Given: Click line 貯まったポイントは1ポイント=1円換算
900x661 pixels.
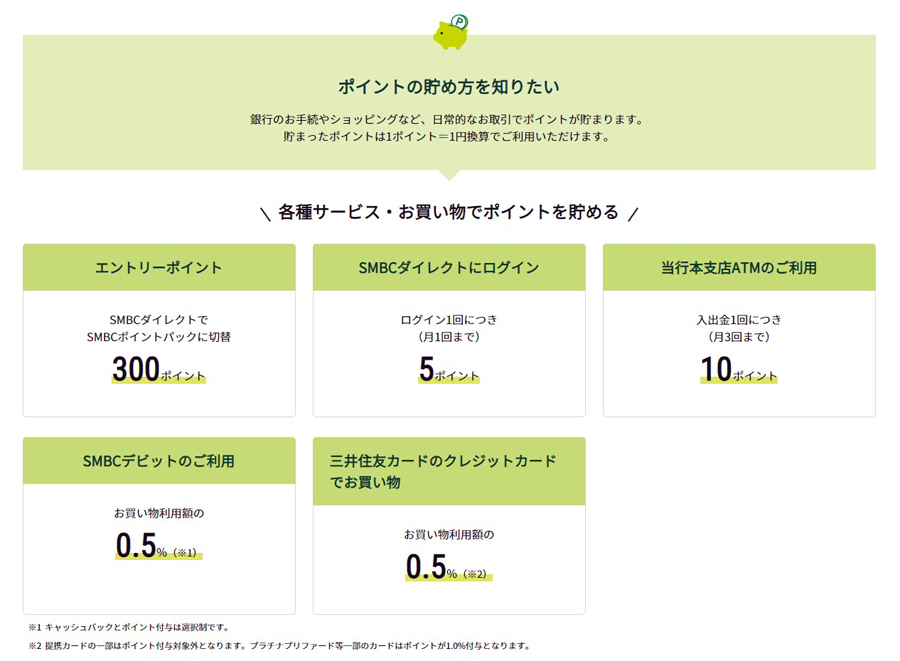Looking at the screenshot, I should point(447,137).
